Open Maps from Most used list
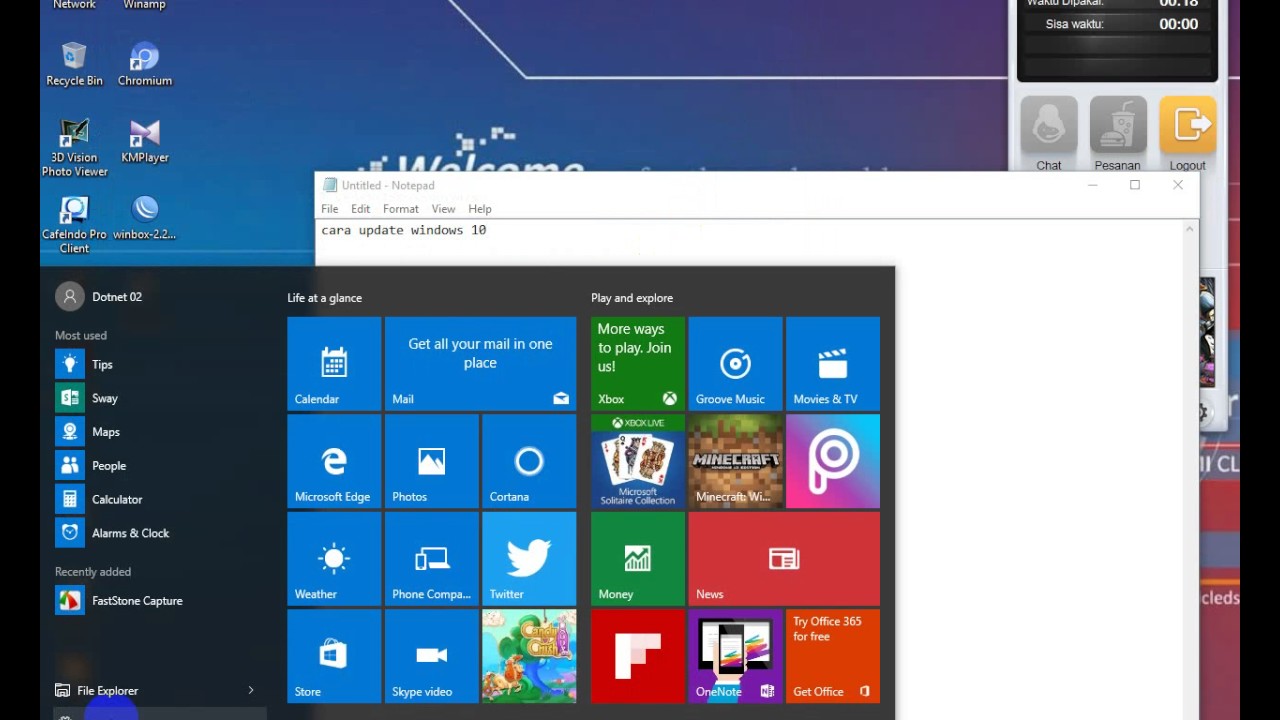Screen dimensions: 1280x720 point(160,432)
